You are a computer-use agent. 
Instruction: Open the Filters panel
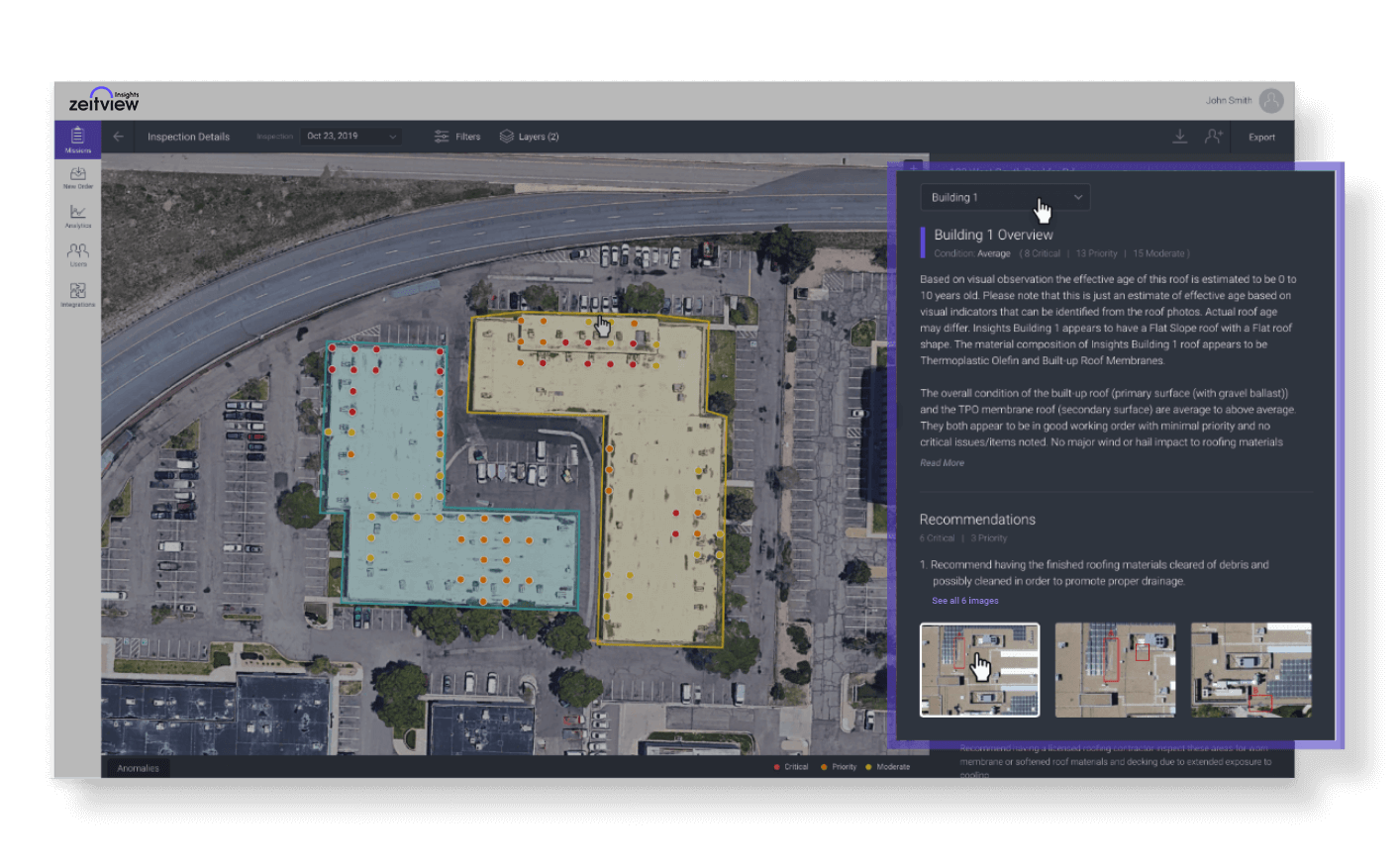tap(457, 136)
